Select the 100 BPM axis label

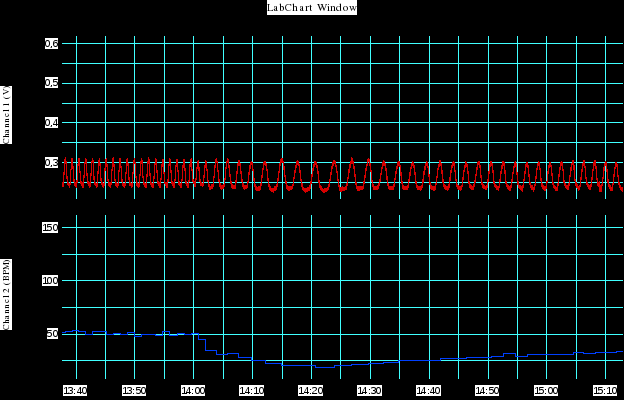point(51,281)
